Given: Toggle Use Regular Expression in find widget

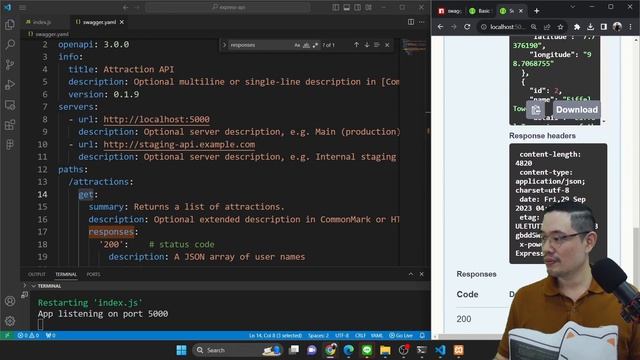Looking at the screenshot, I should pyautogui.click(x=315, y=45).
